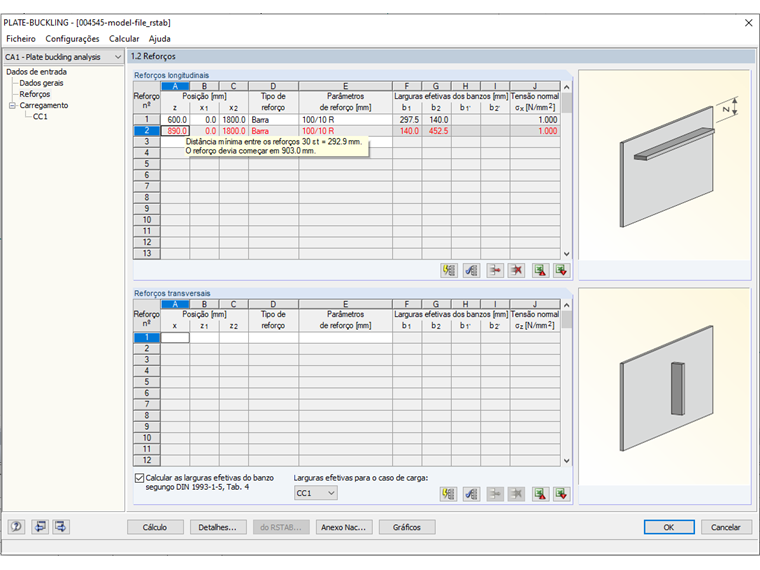Open the CA1 - Plate buckling analysis dropdown
The width and height of the screenshot is (760, 570).
pyautogui.click(x=63, y=57)
